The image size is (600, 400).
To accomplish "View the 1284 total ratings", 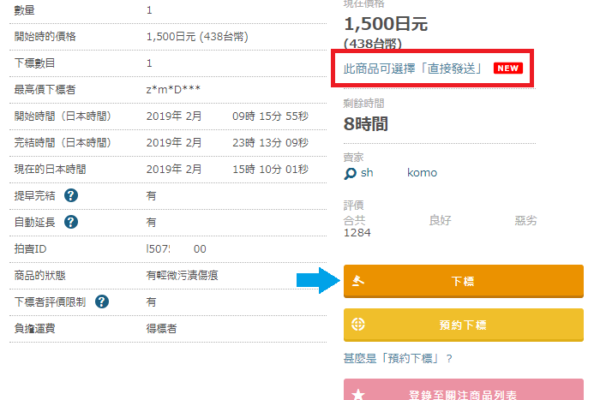I will [357, 233].
